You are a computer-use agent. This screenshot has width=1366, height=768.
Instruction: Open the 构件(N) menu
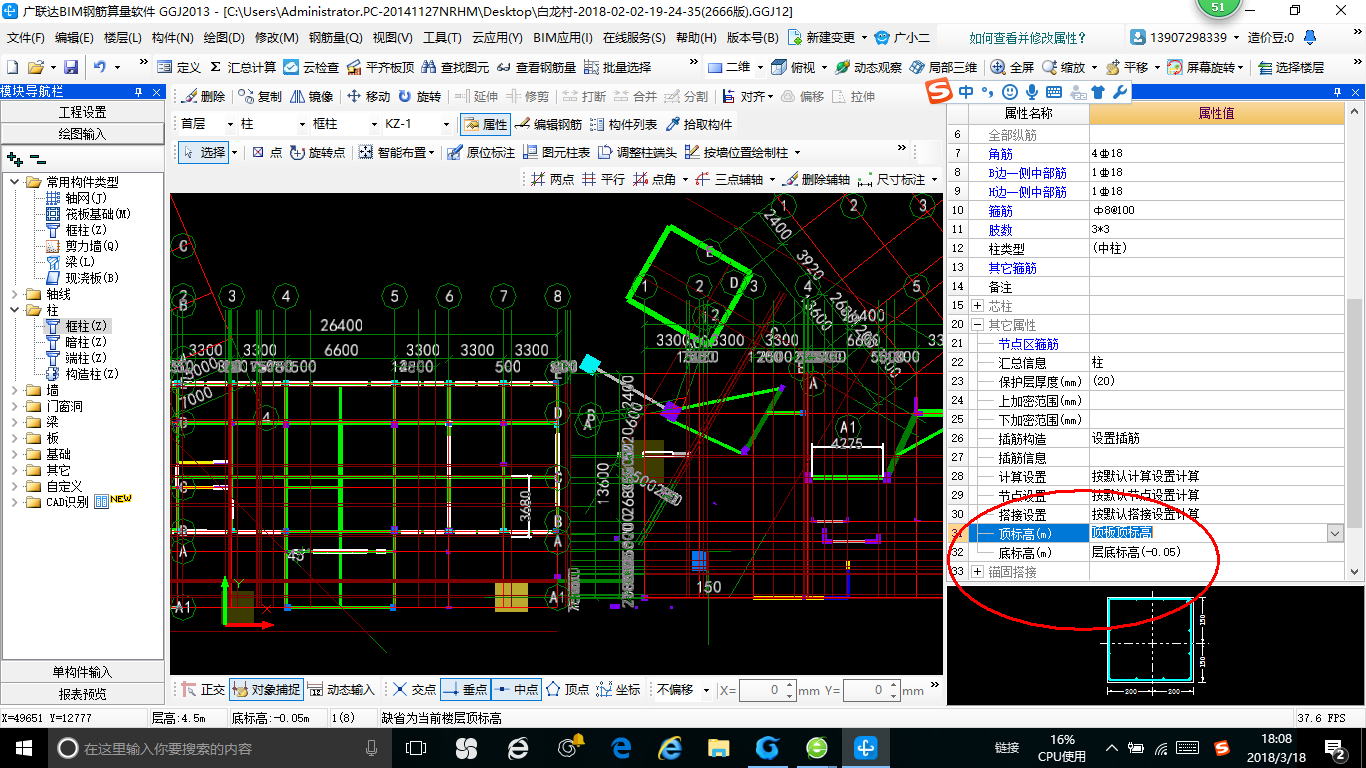[173, 38]
